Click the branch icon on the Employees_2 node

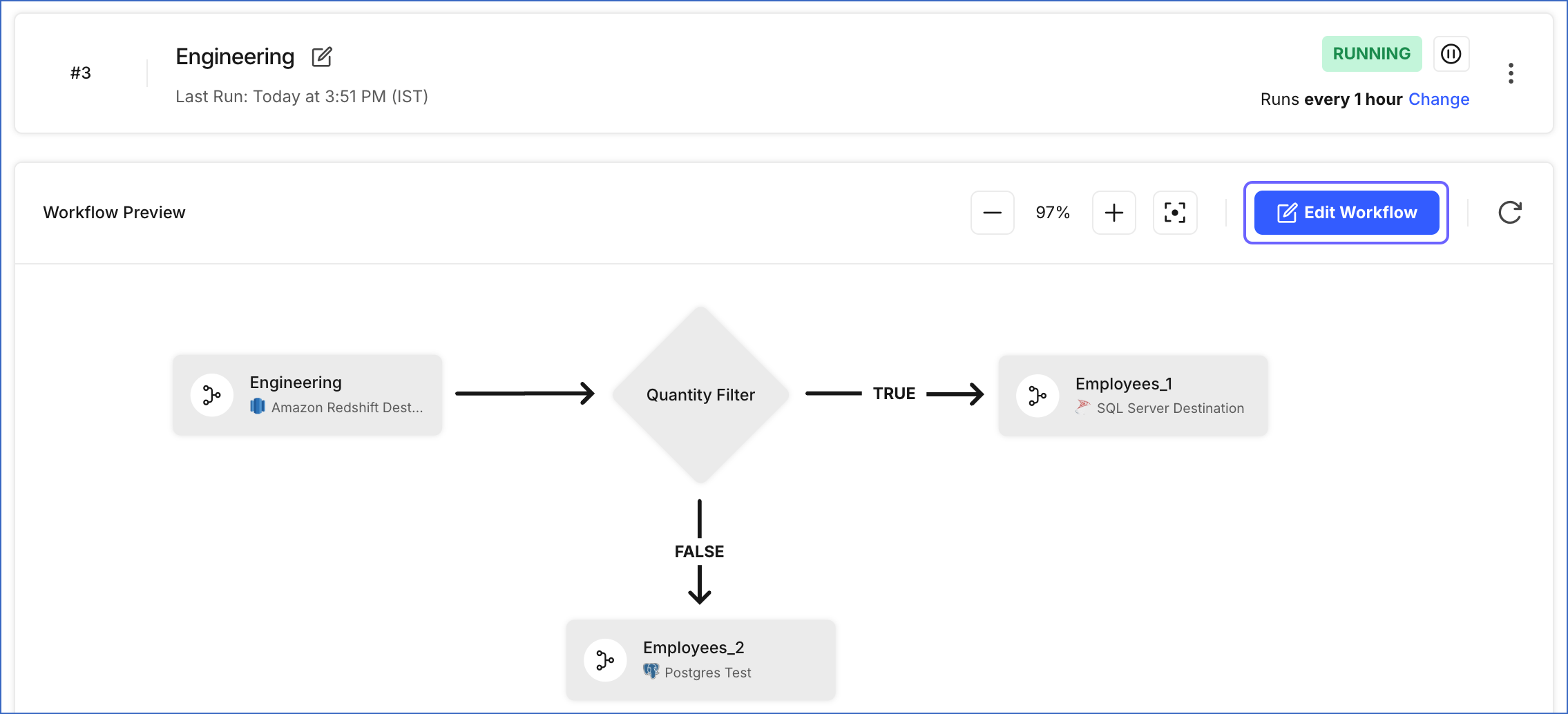604,659
